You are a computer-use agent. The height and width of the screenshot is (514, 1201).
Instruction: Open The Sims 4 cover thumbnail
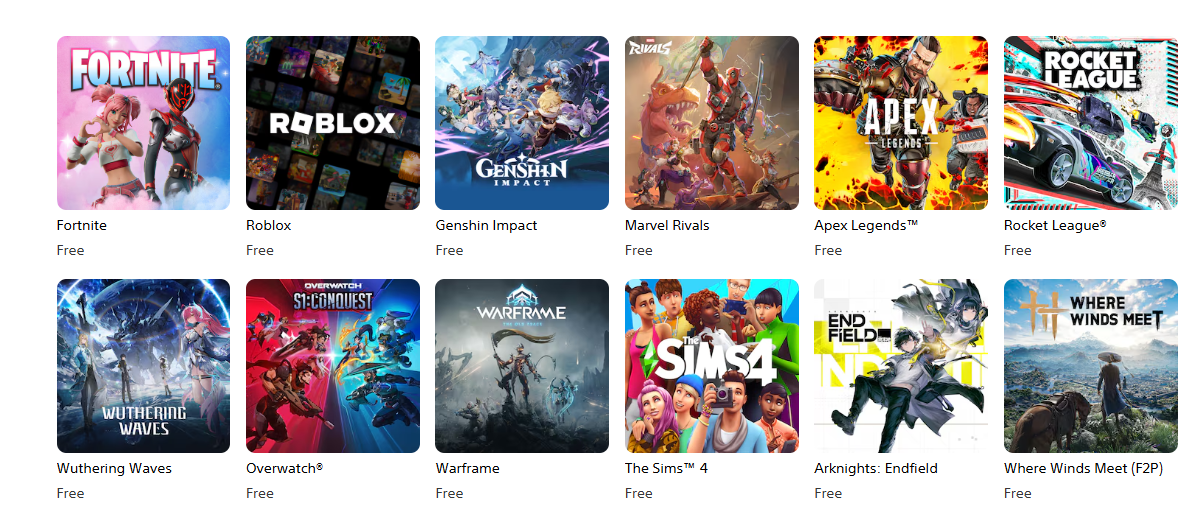click(712, 366)
